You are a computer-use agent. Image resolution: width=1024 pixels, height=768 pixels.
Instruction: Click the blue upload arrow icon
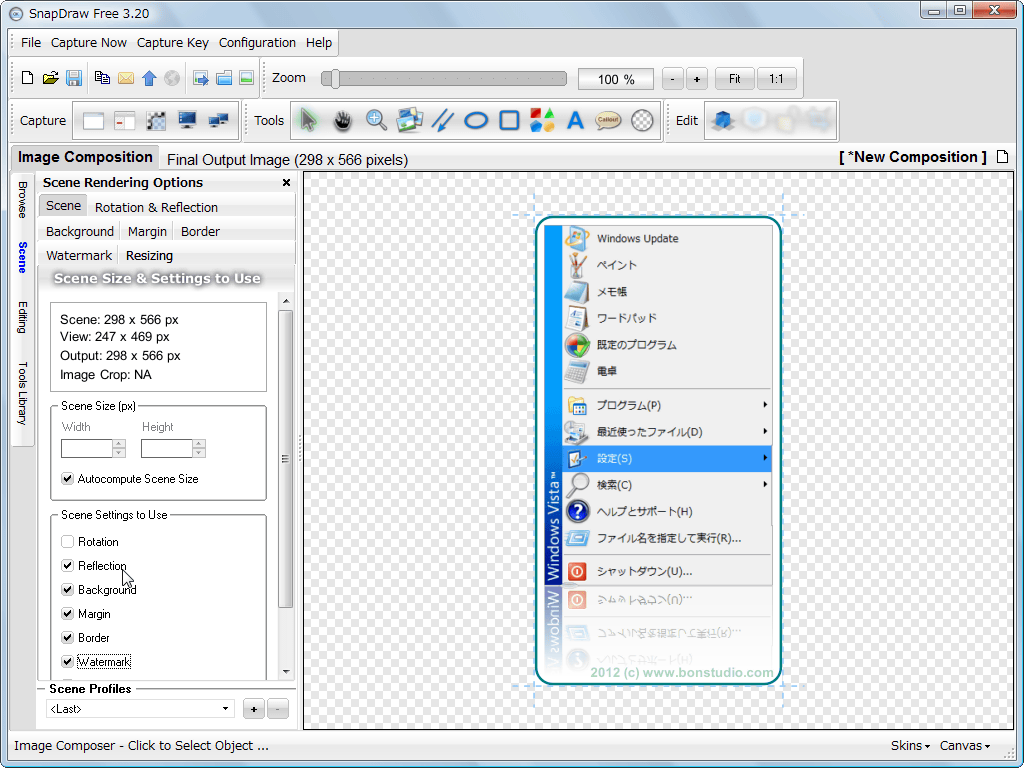[x=149, y=78]
